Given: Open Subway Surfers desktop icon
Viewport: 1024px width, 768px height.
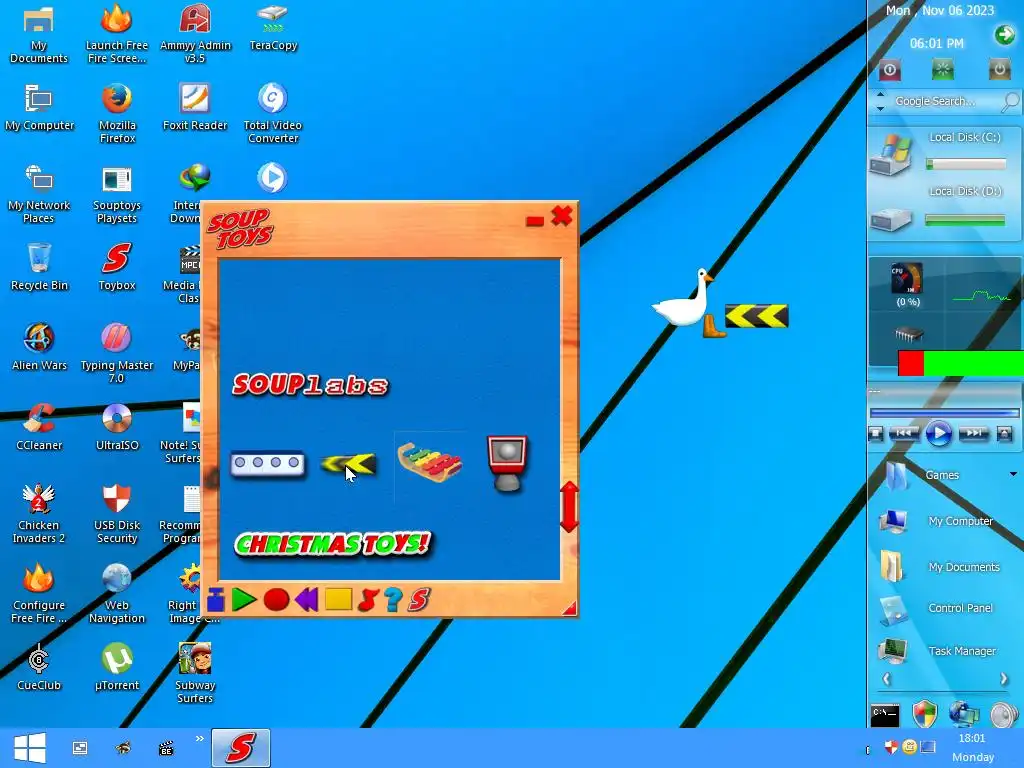Looking at the screenshot, I should click(195, 673).
